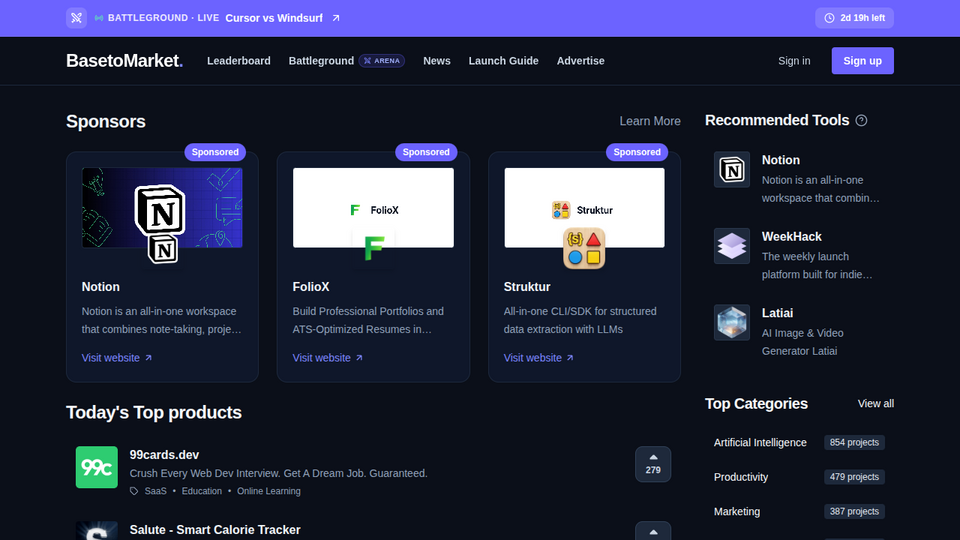Viewport: 960px width, 540px height.
Task: Upvote 99cards.dev with 279 votes
Action: tap(653, 464)
